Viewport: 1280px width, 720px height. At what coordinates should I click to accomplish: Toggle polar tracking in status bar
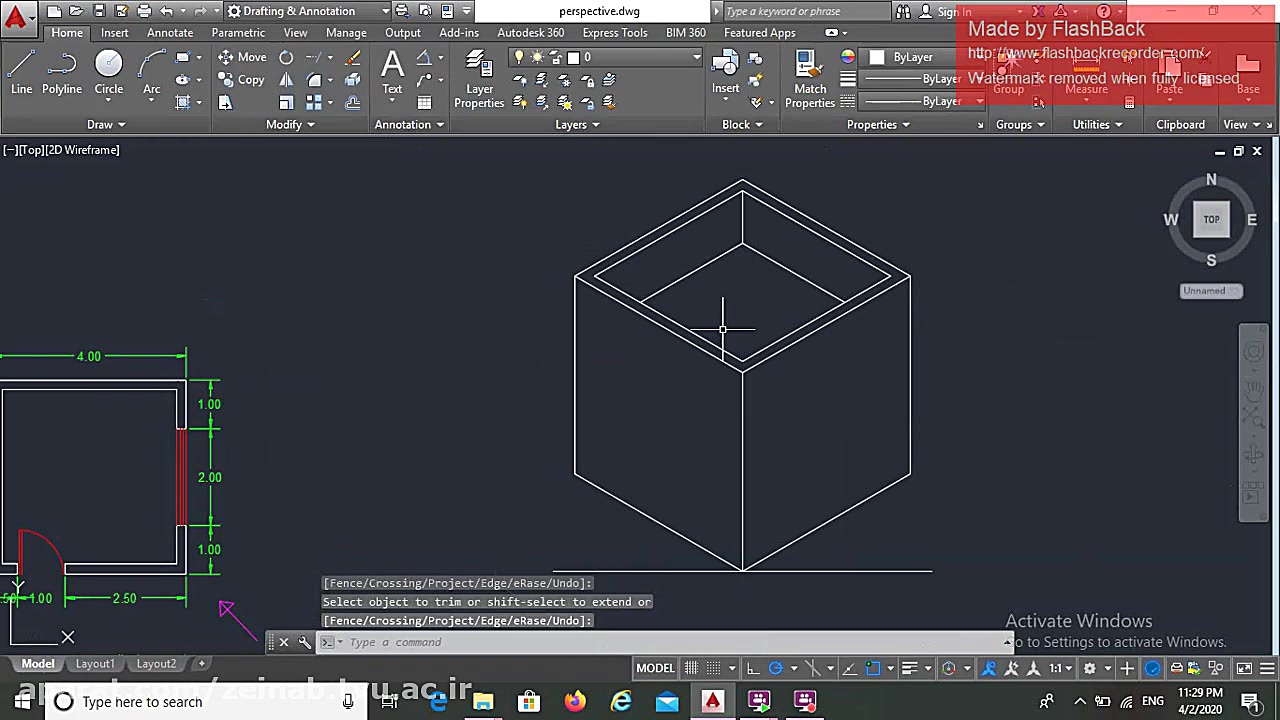click(775, 668)
